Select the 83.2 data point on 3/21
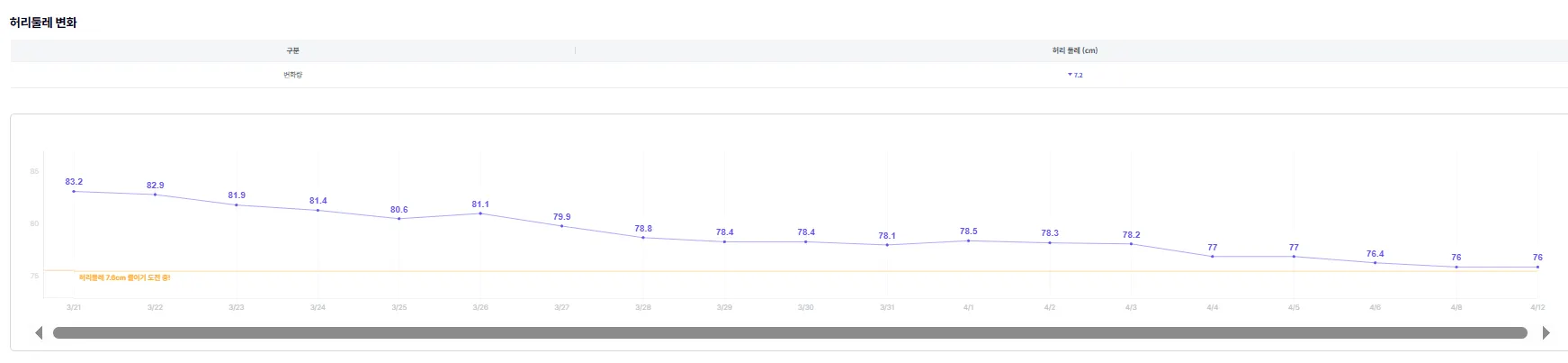1568x363 pixels. click(x=74, y=191)
